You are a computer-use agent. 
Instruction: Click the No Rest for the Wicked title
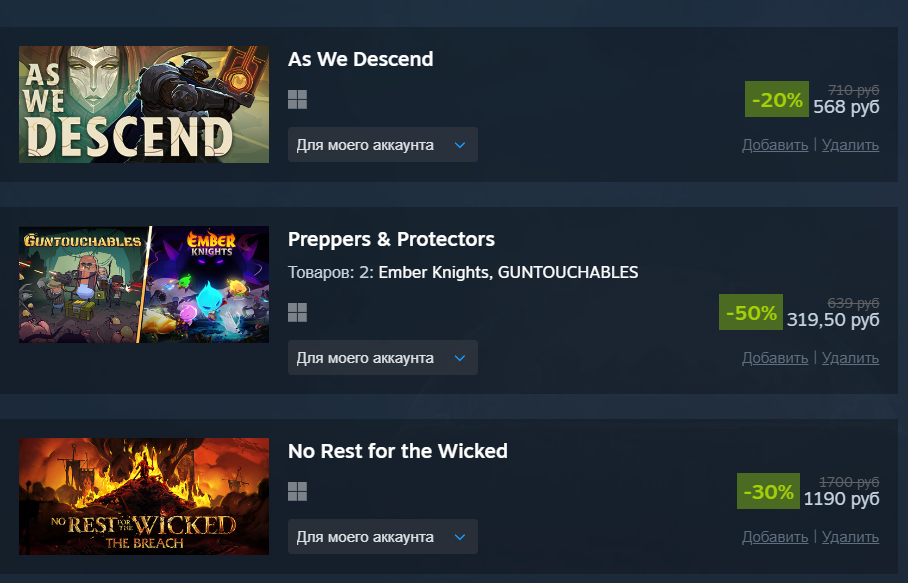398,451
